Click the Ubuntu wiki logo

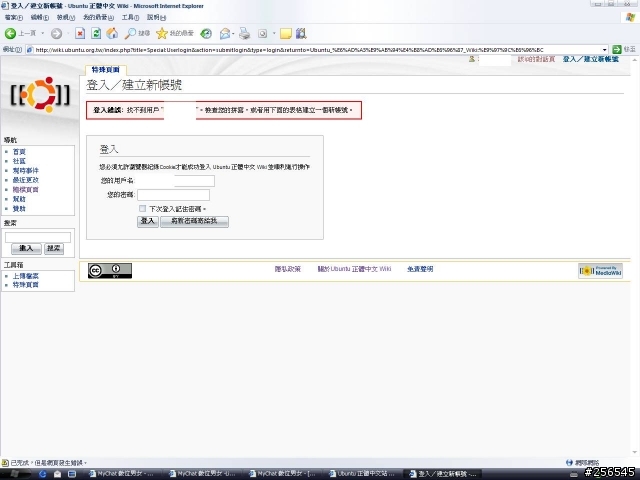pos(40,95)
